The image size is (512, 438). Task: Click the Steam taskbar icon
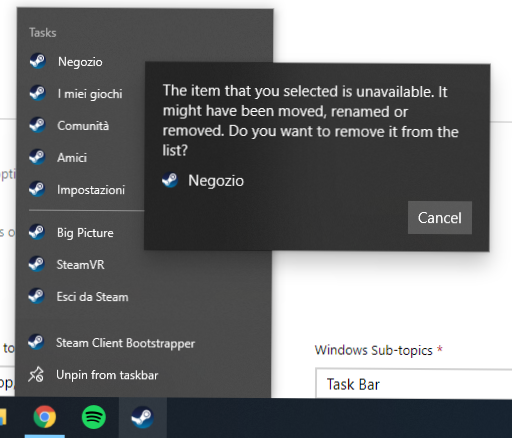(x=142, y=417)
